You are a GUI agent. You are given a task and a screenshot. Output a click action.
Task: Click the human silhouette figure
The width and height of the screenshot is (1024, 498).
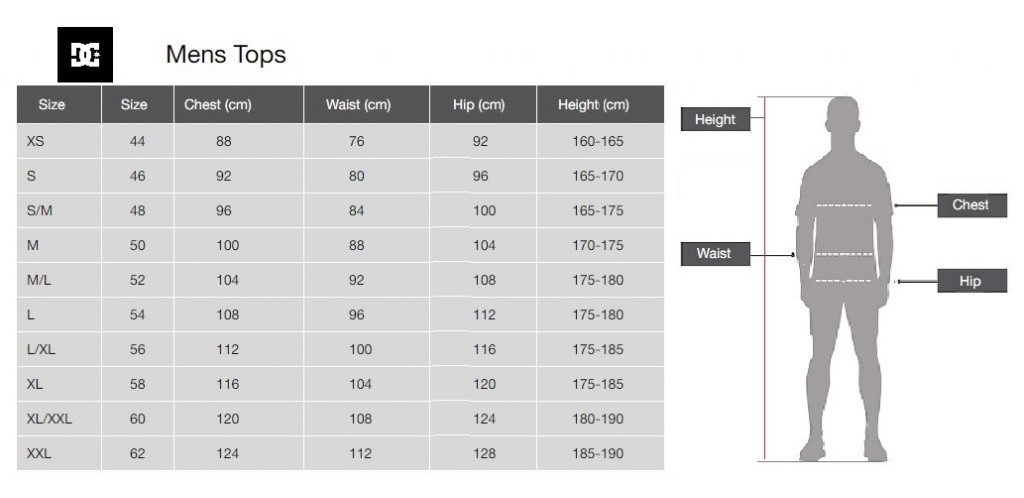click(844, 279)
